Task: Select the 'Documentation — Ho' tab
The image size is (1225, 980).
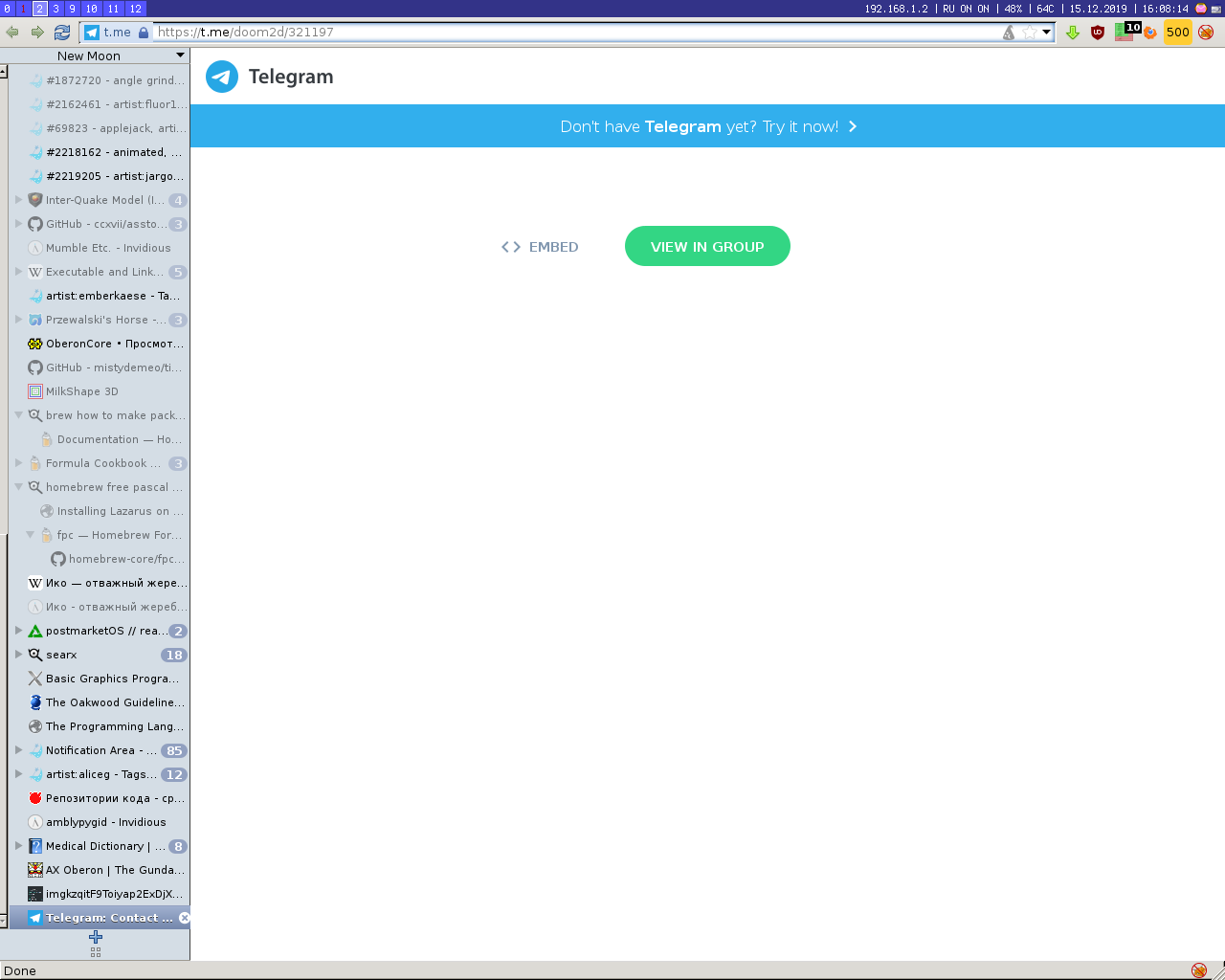Action: [100, 439]
